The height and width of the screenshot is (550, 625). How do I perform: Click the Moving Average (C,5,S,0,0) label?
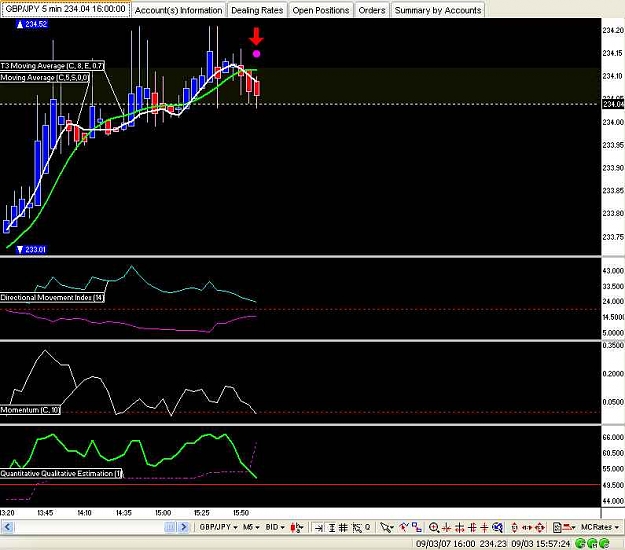point(45,77)
